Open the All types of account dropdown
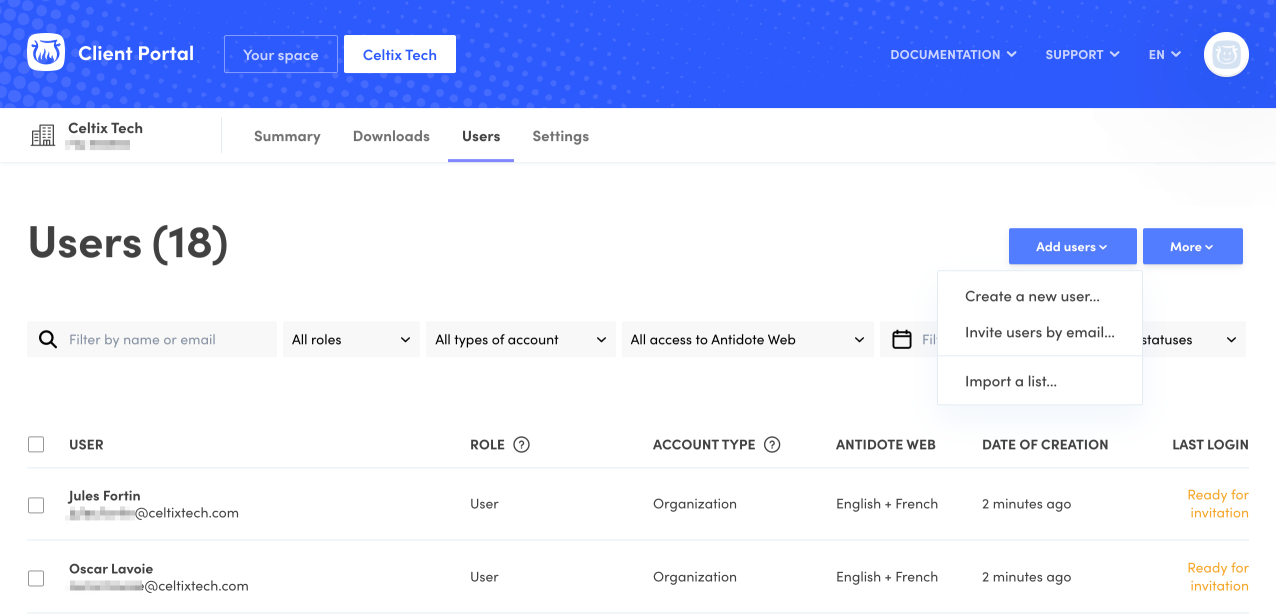The image size is (1276, 614). [521, 340]
